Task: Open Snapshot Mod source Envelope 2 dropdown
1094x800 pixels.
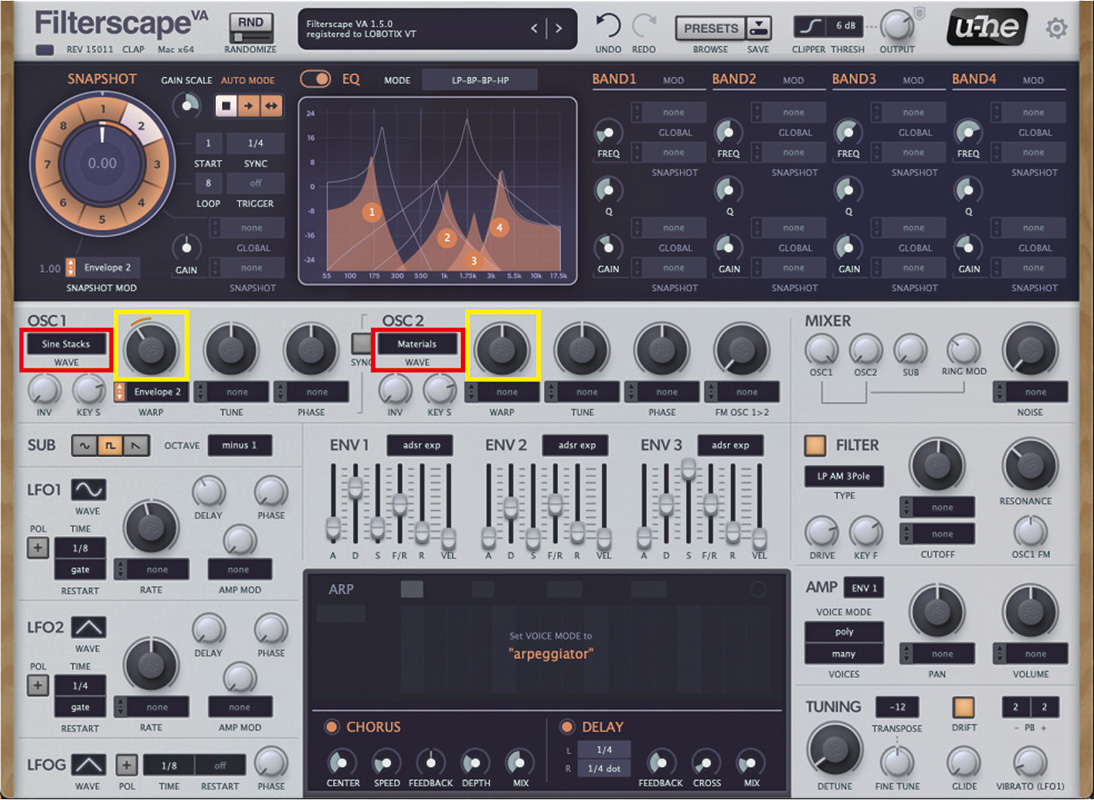Action: coord(107,267)
